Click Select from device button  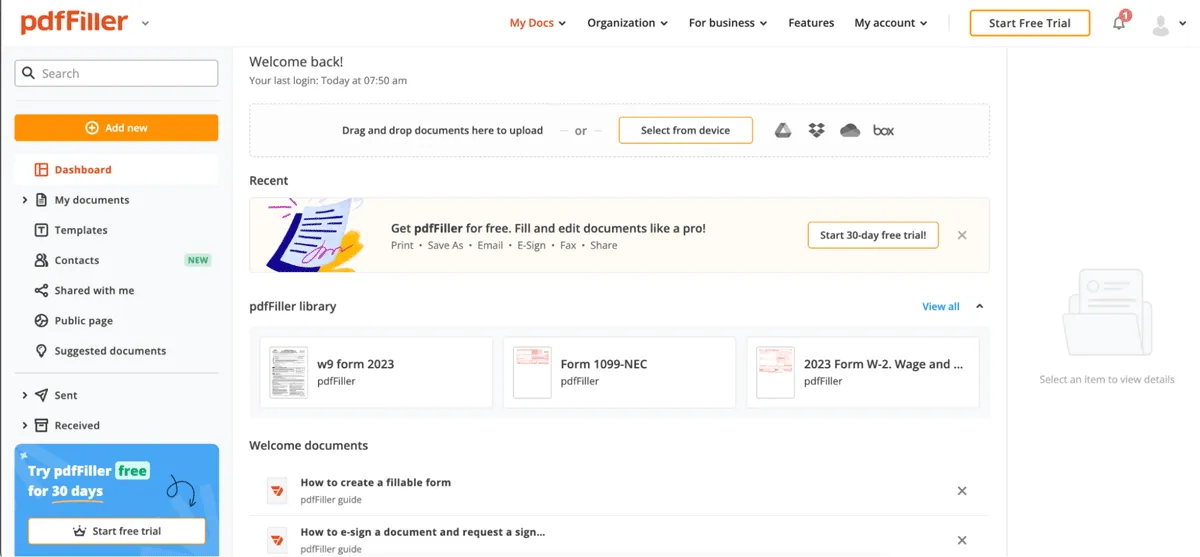tap(685, 130)
